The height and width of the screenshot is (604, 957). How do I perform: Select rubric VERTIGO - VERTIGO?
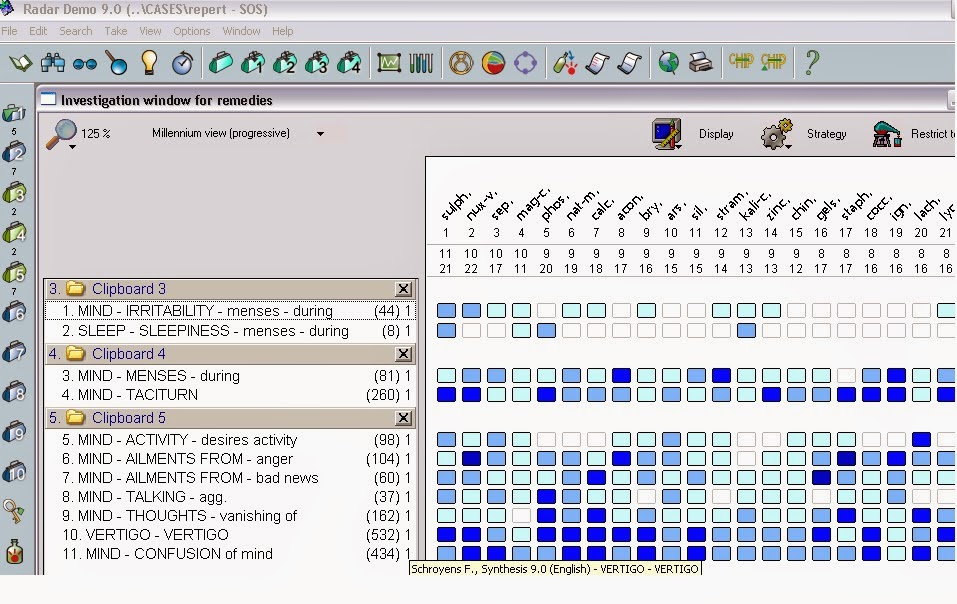pyautogui.click(x=230, y=535)
